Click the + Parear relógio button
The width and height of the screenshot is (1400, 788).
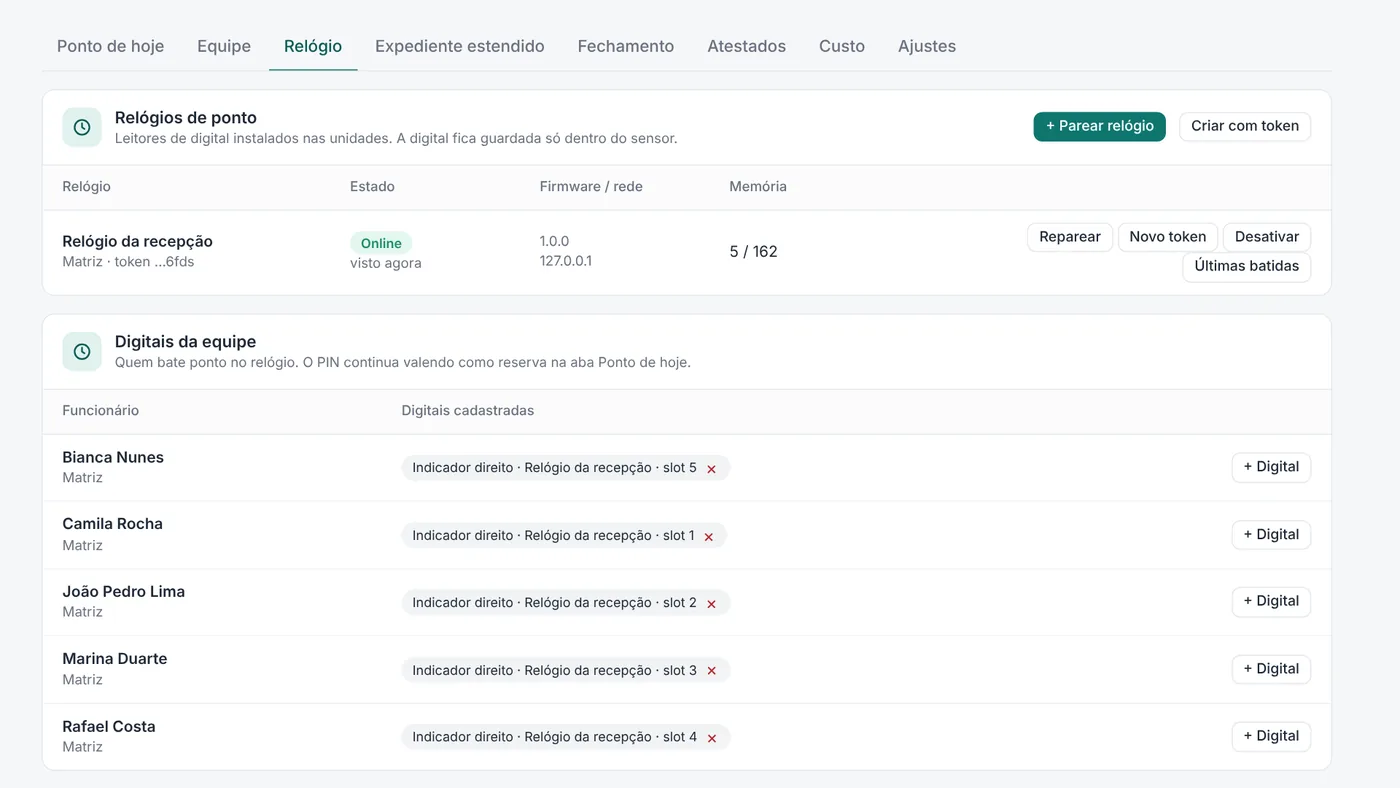[x=1100, y=126]
